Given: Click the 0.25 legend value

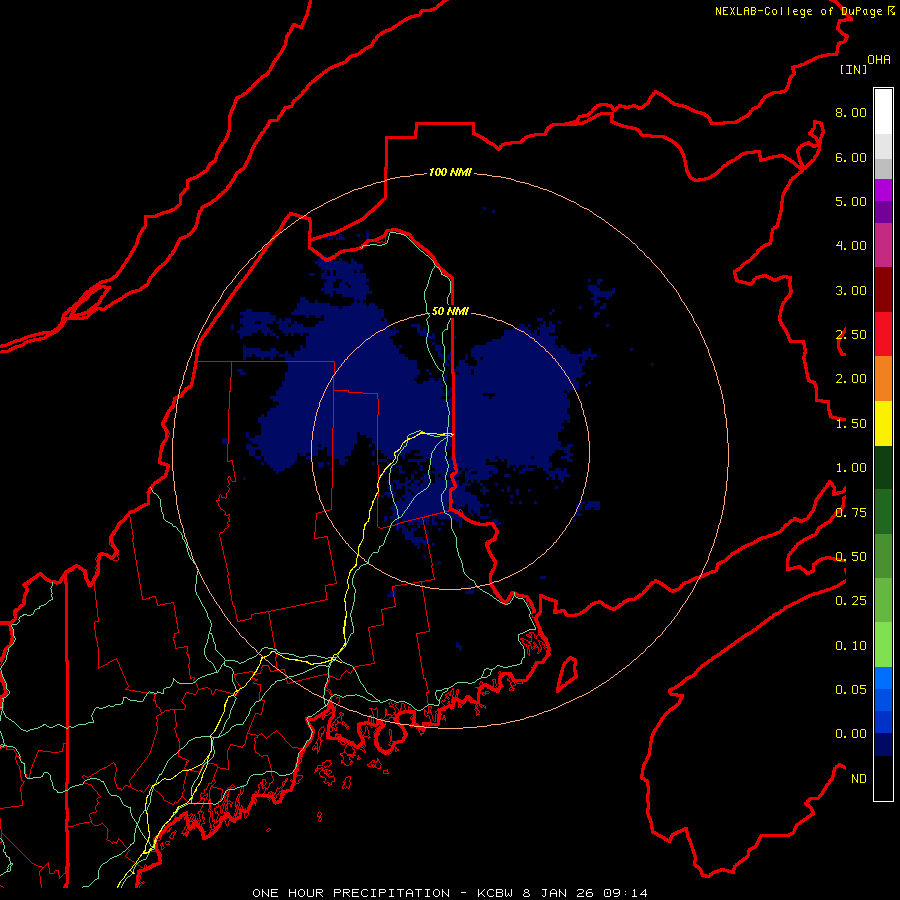Looking at the screenshot, I should (x=851, y=601).
